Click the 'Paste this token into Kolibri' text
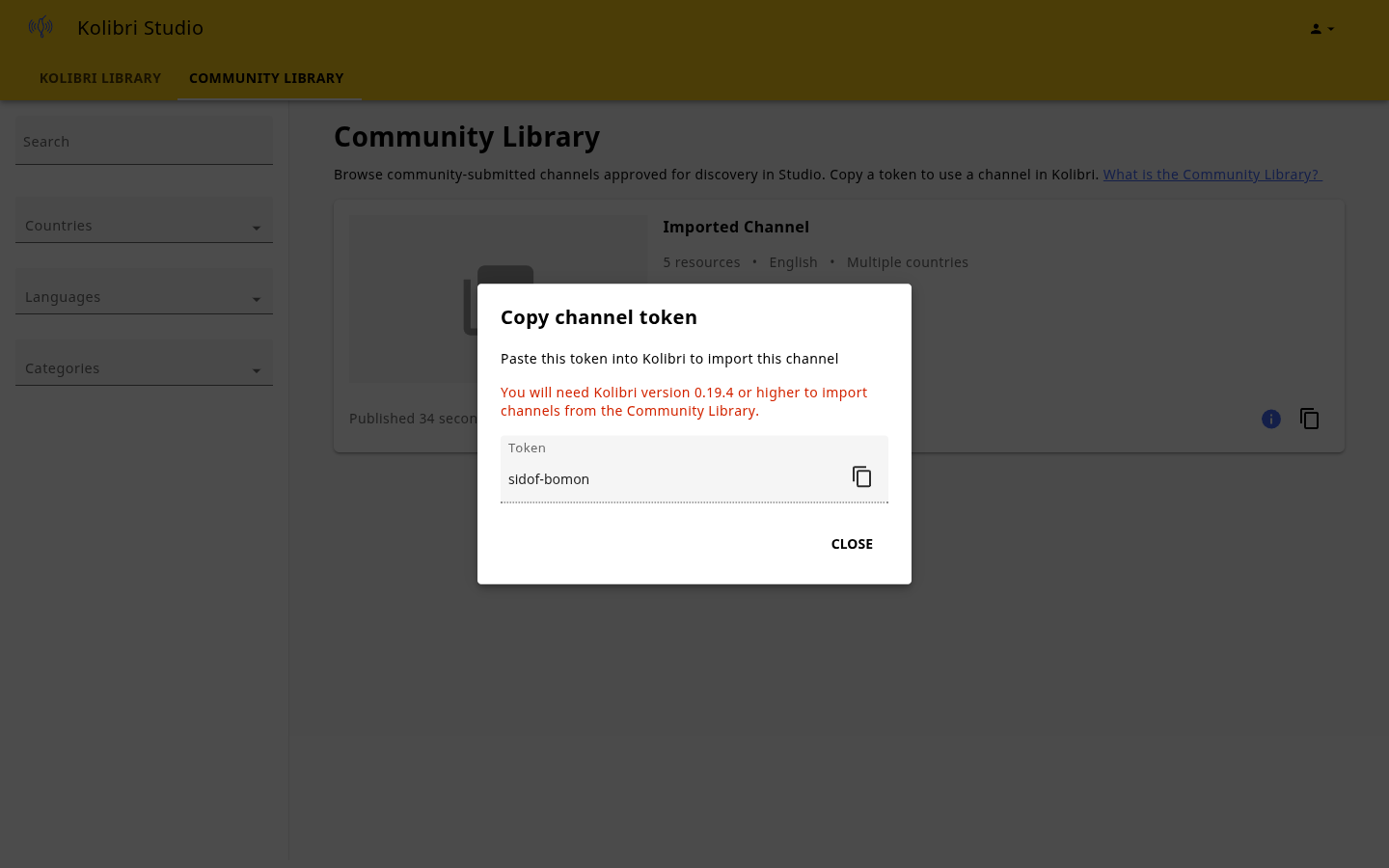The width and height of the screenshot is (1389, 868). click(x=669, y=359)
